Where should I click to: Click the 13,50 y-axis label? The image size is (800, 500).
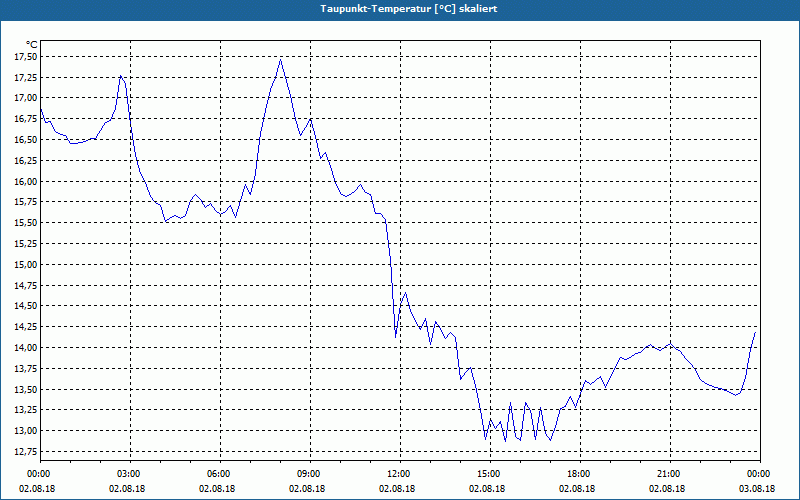point(25,389)
